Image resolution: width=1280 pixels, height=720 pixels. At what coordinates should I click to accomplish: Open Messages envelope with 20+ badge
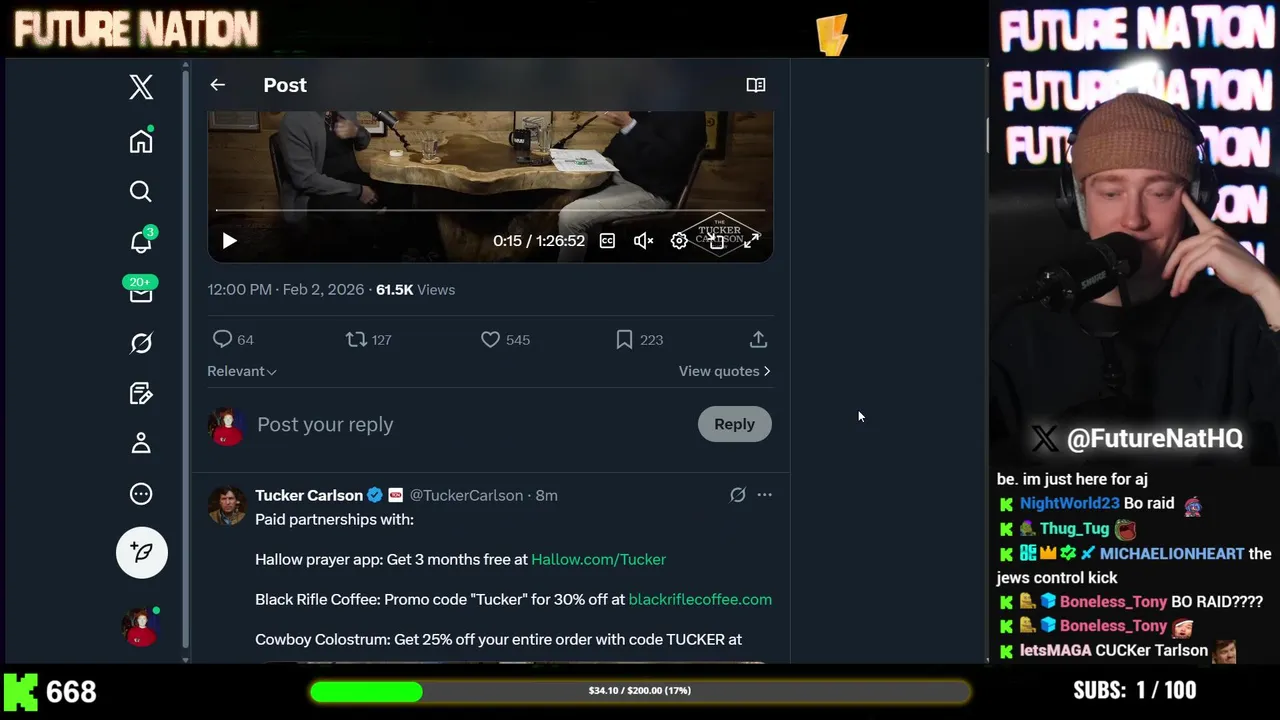click(x=141, y=292)
